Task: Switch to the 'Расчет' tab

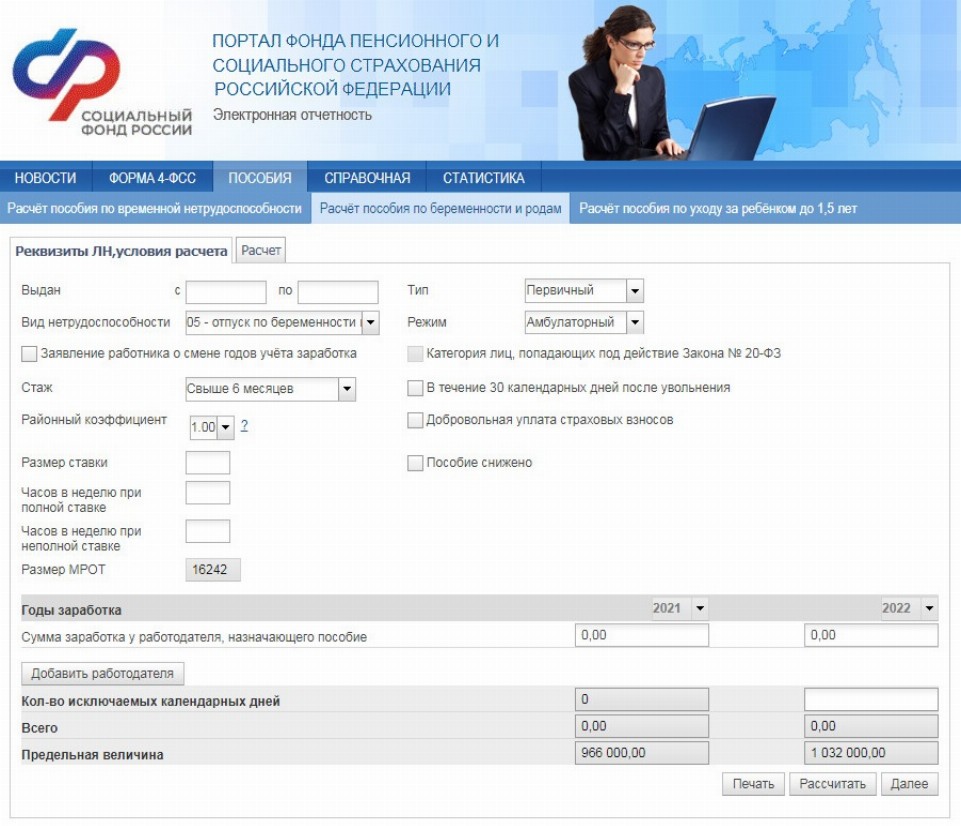Action: pyautogui.click(x=261, y=251)
